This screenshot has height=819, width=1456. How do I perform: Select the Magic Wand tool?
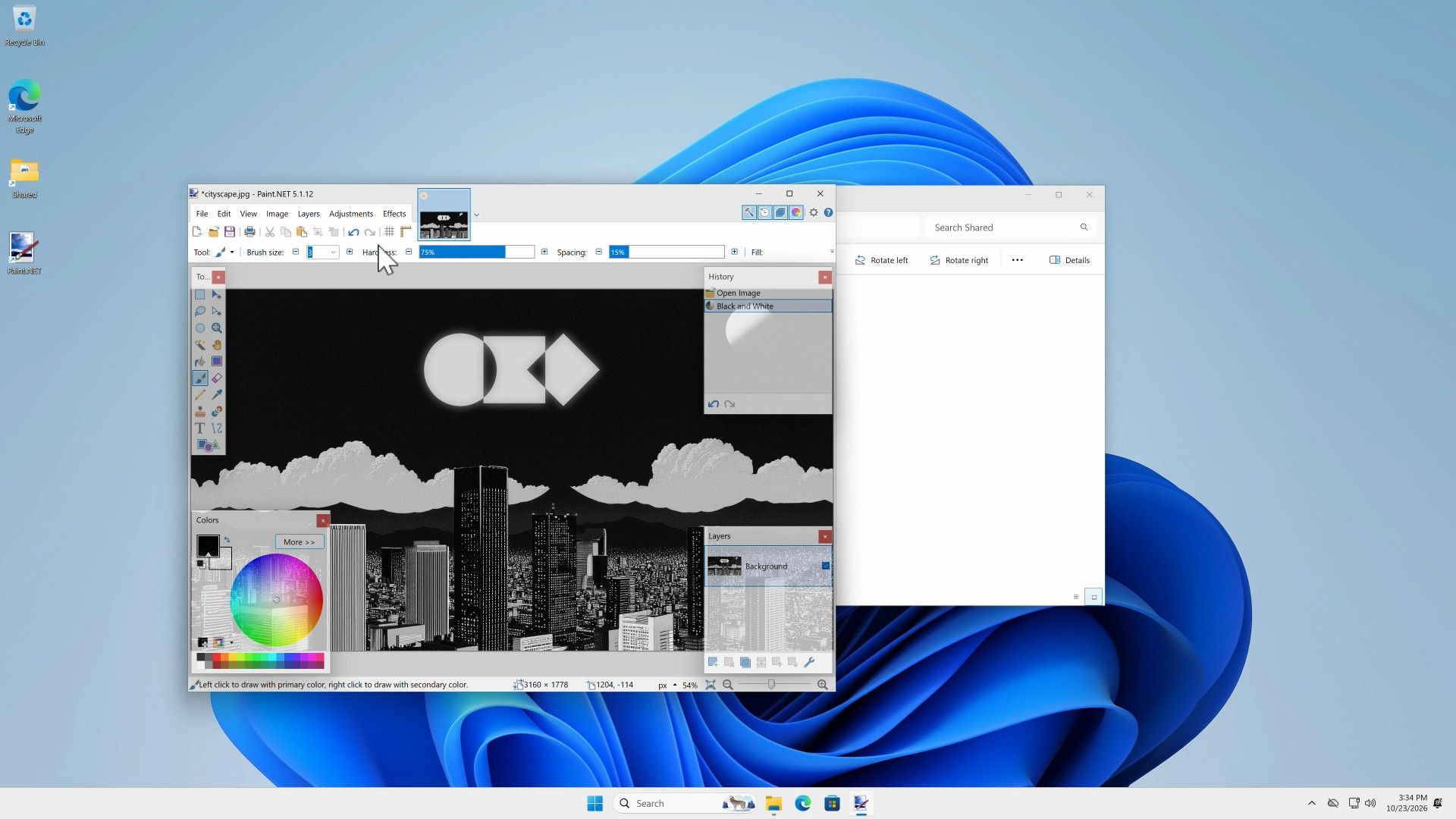click(200, 344)
